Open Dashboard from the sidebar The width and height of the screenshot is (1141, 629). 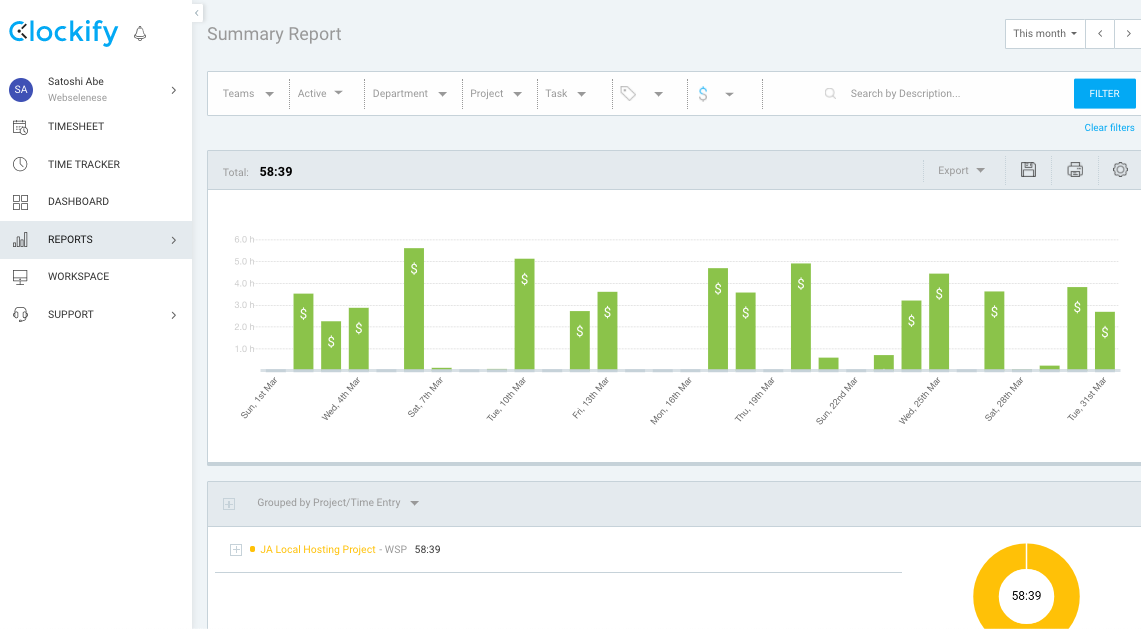coord(78,202)
